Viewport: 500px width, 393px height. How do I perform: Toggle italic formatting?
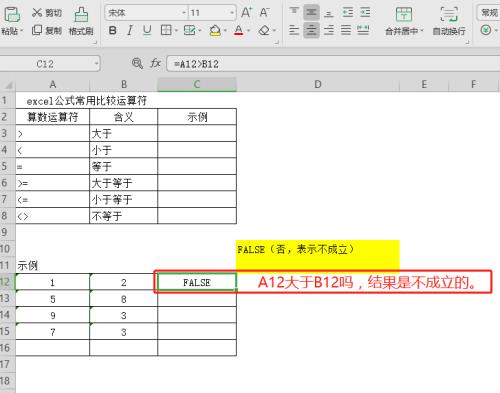click(x=130, y=31)
